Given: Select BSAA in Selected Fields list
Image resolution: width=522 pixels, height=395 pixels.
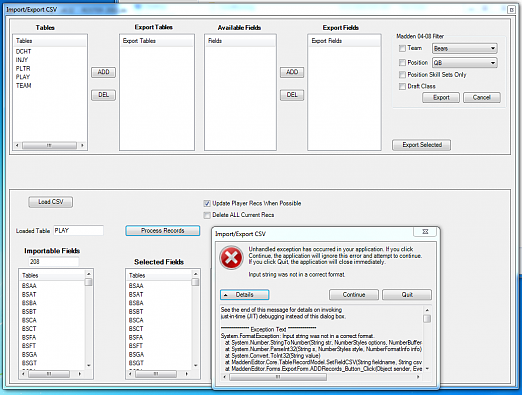Looking at the screenshot, I should coord(136,286).
